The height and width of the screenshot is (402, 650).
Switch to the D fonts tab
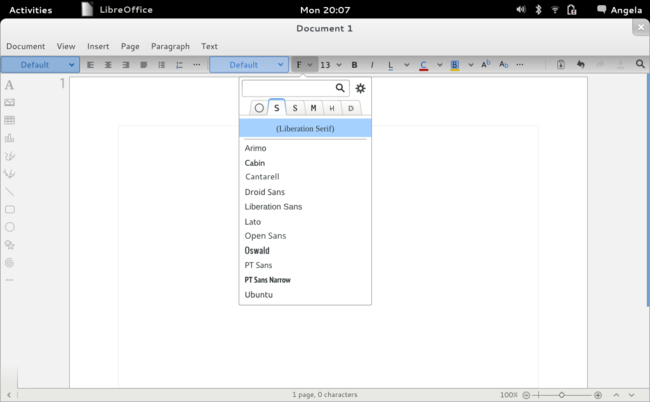(x=351, y=108)
